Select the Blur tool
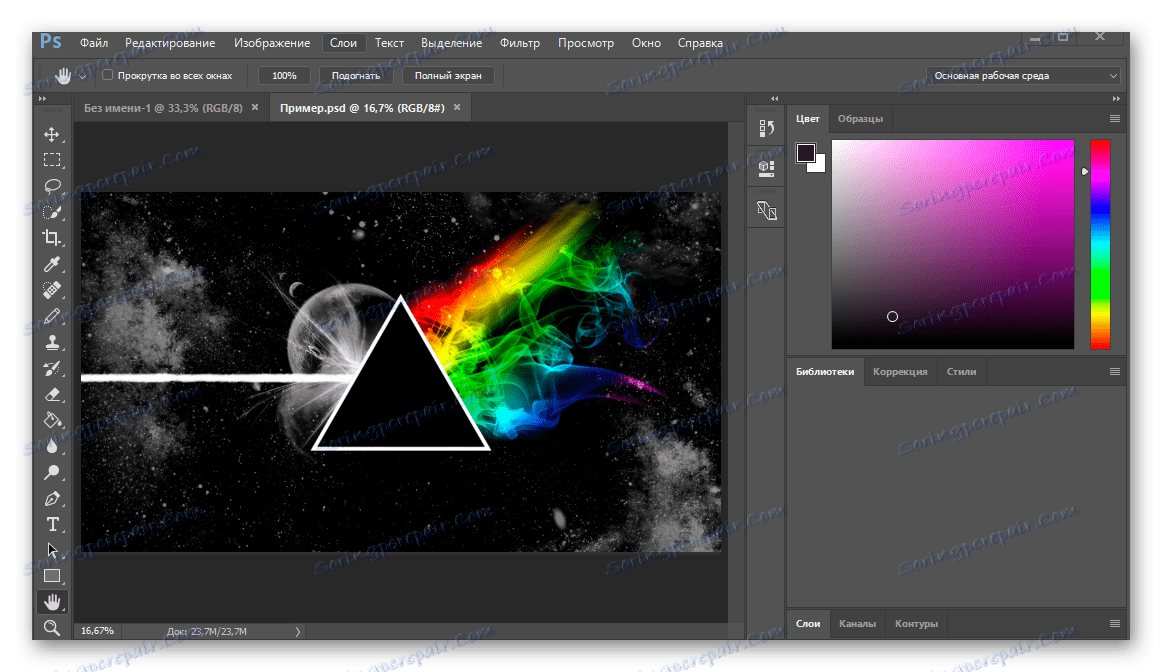The width and height of the screenshot is (1162, 672). click(52, 446)
